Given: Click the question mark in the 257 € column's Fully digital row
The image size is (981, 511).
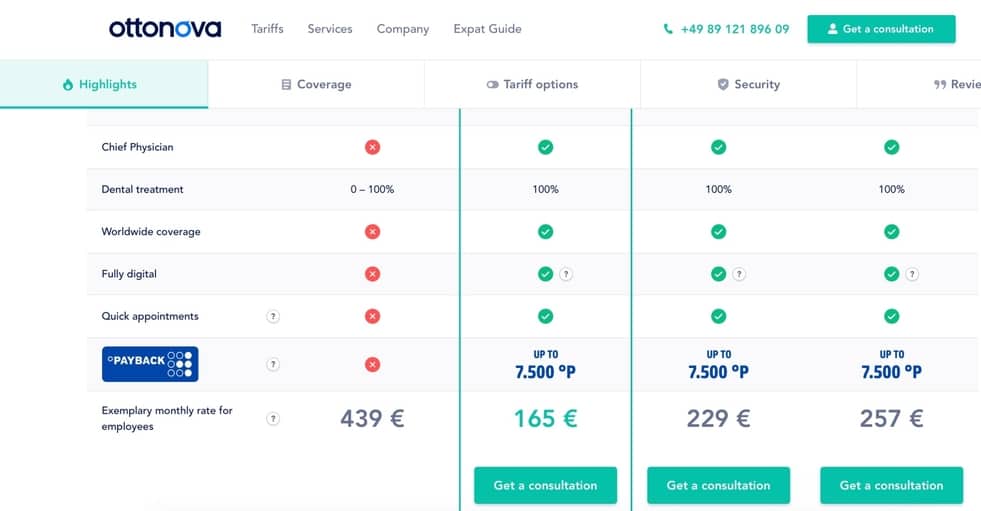Looking at the screenshot, I should tap(912, 274).
